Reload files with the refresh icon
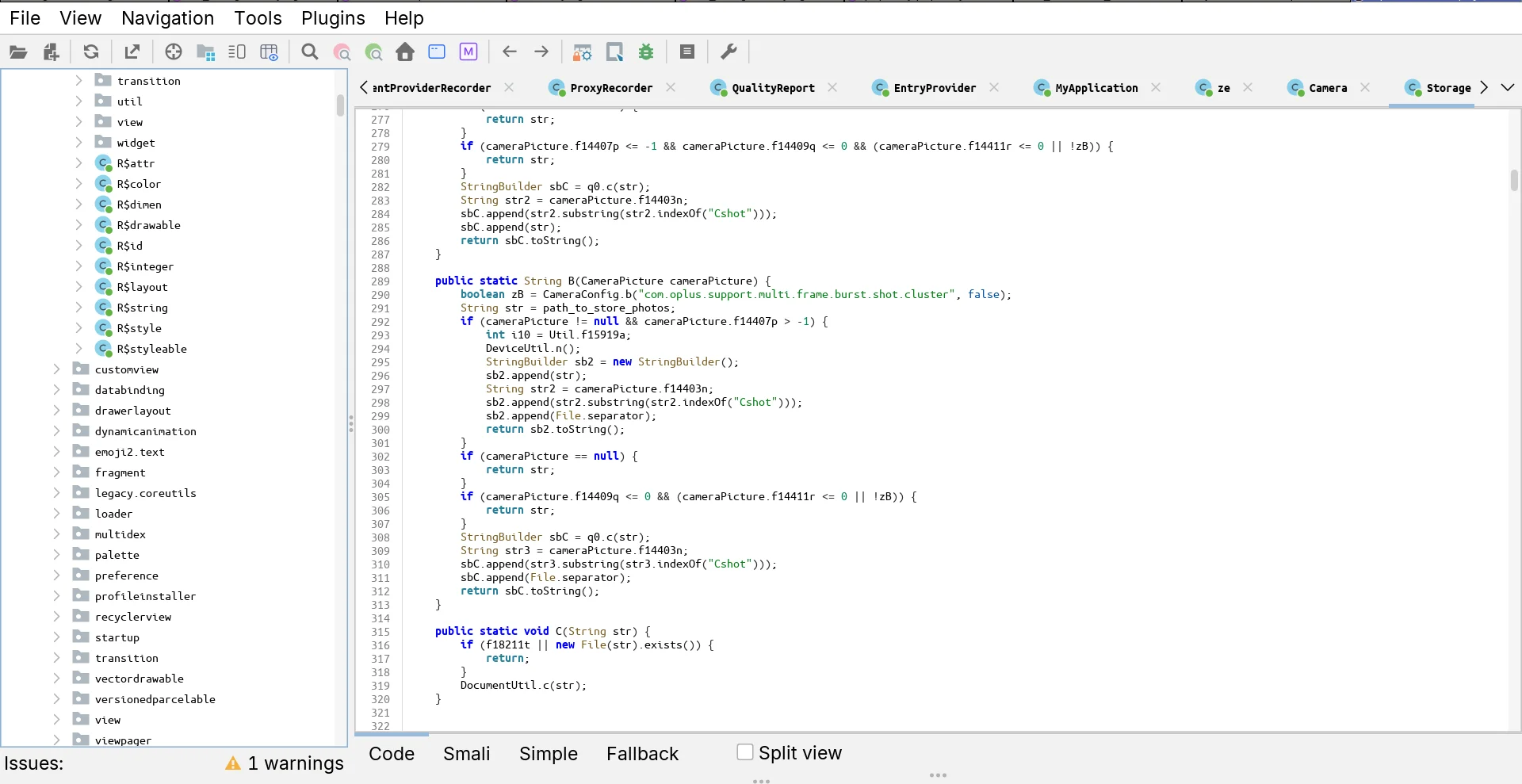This screenshot has width=1522, height=784. (91, 52)
